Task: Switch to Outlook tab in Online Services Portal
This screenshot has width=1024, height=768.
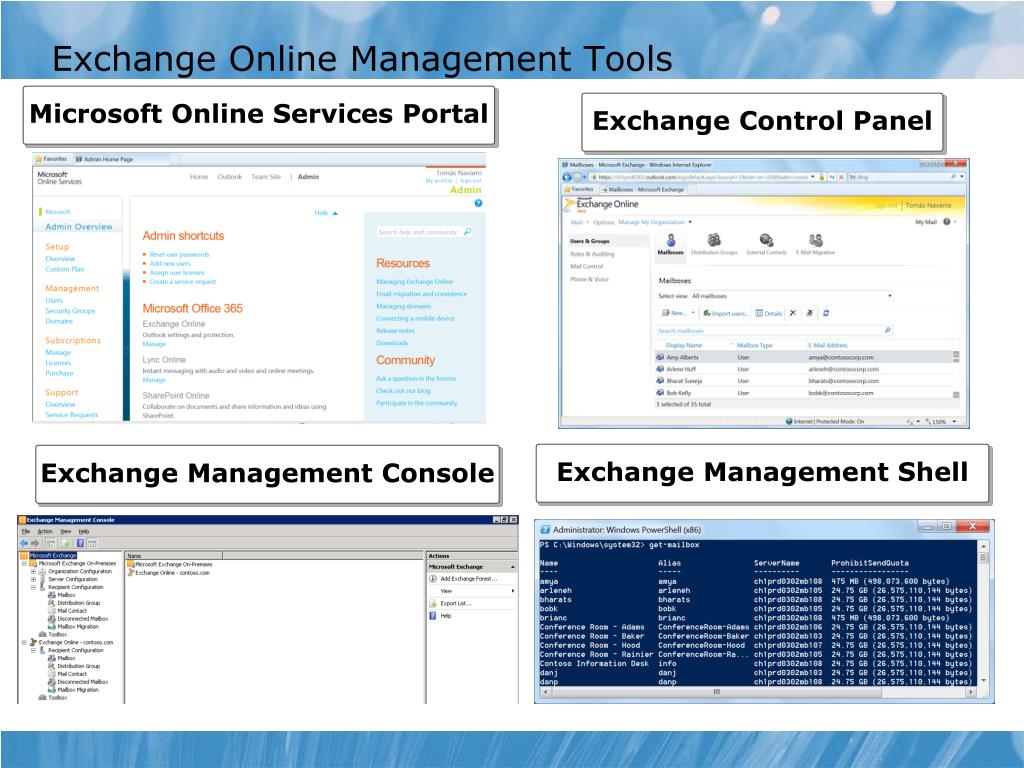Action: tap(229, 177)
